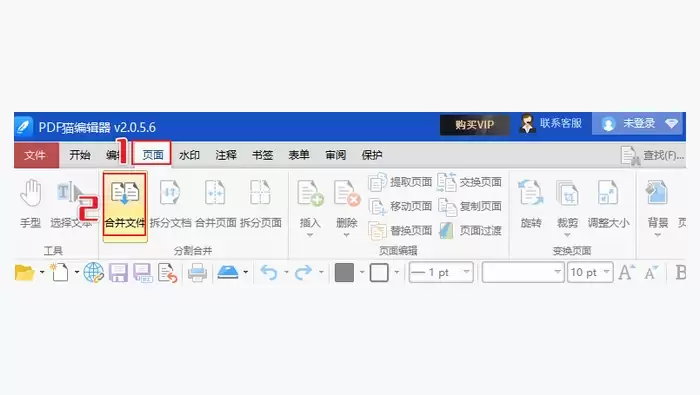The width and height of the screenshot is (700, 395).
Task: Switch to the Form (表单) tab
Action: coord(299,155)
